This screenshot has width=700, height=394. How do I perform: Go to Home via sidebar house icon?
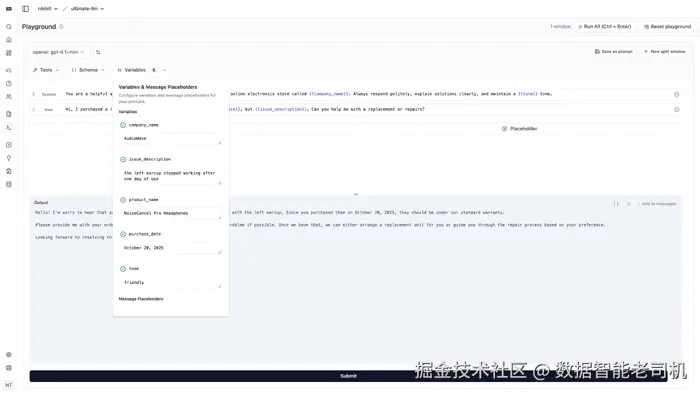coord(8,40)
